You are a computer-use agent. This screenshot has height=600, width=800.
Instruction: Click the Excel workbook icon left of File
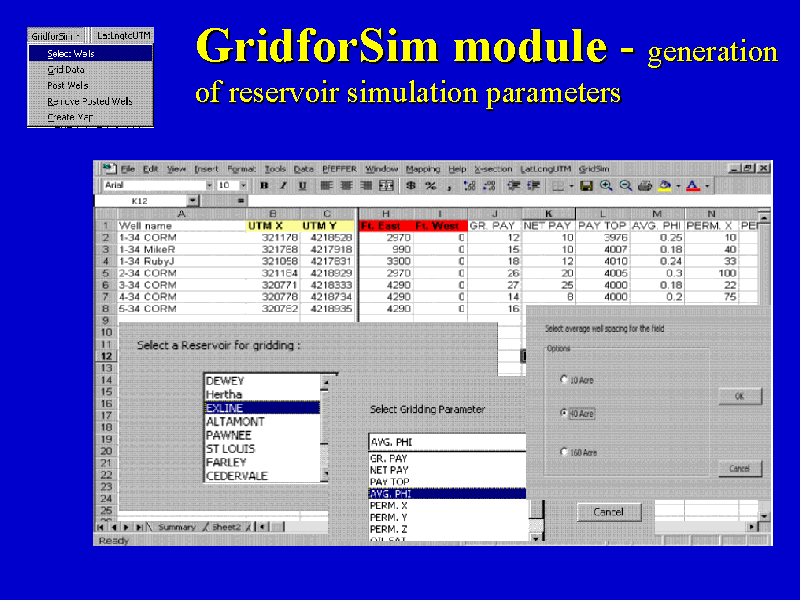point(109,169)
